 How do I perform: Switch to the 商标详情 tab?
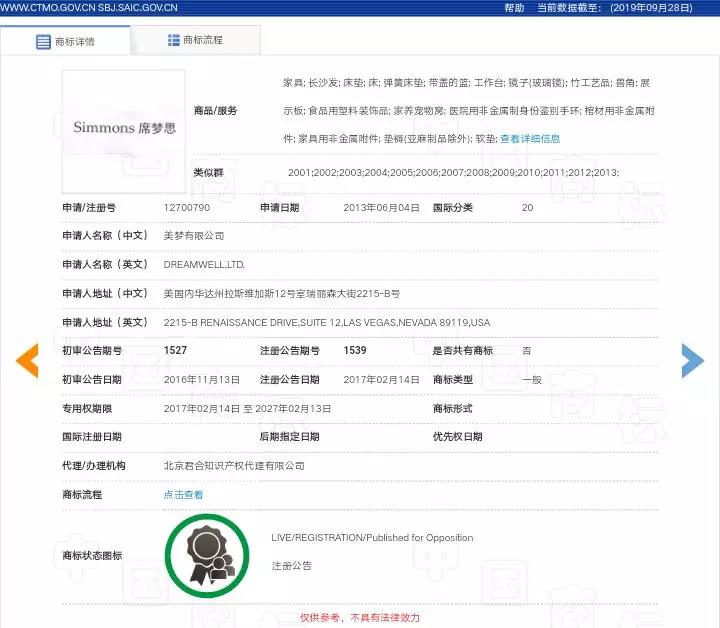point(66,41)
